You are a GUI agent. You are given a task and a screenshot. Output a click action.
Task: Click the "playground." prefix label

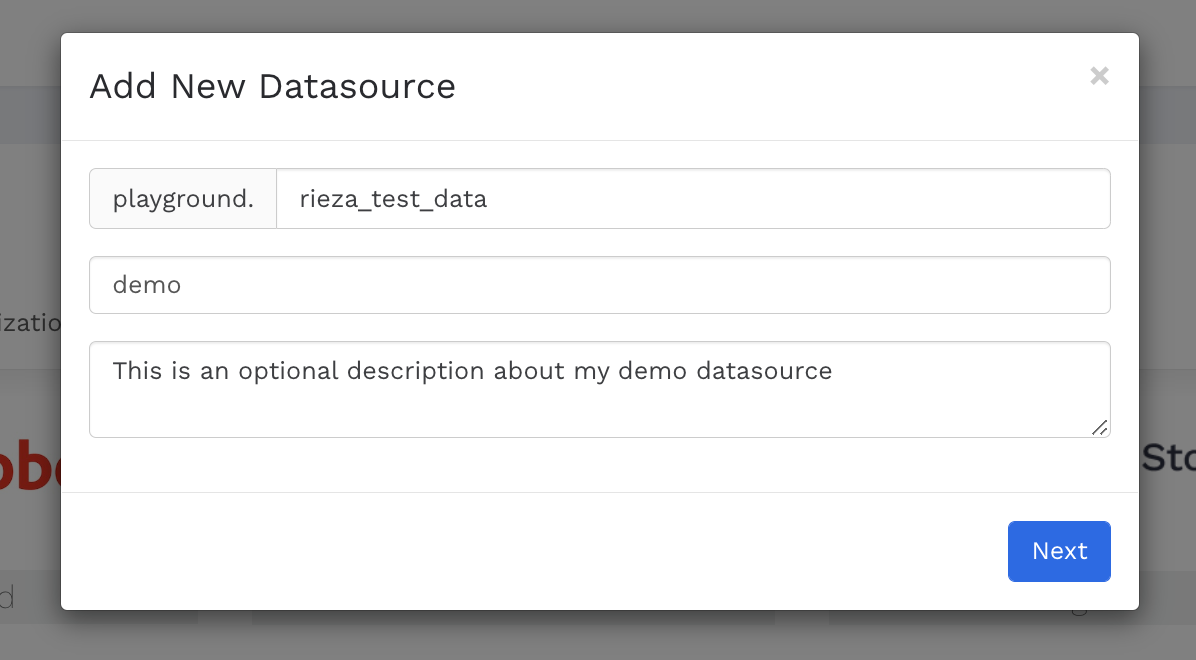point(183,199)
